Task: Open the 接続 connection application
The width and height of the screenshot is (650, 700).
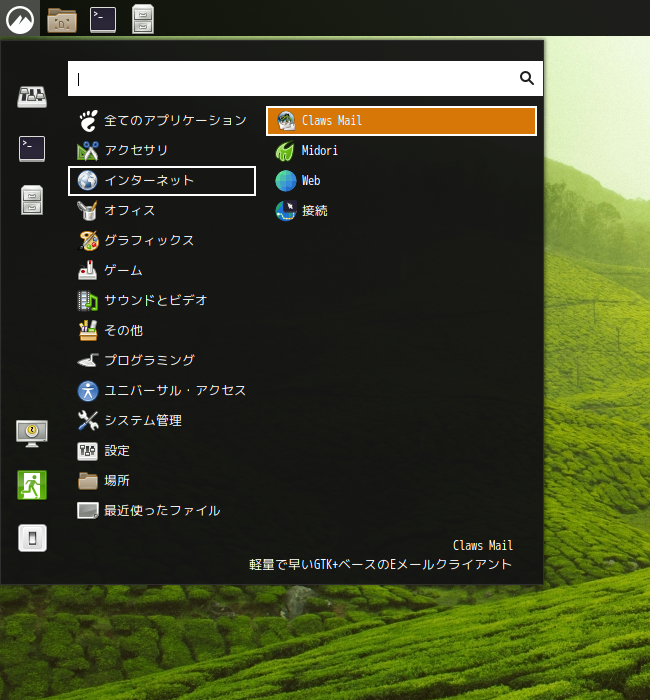Action: (x=401, y=211)
